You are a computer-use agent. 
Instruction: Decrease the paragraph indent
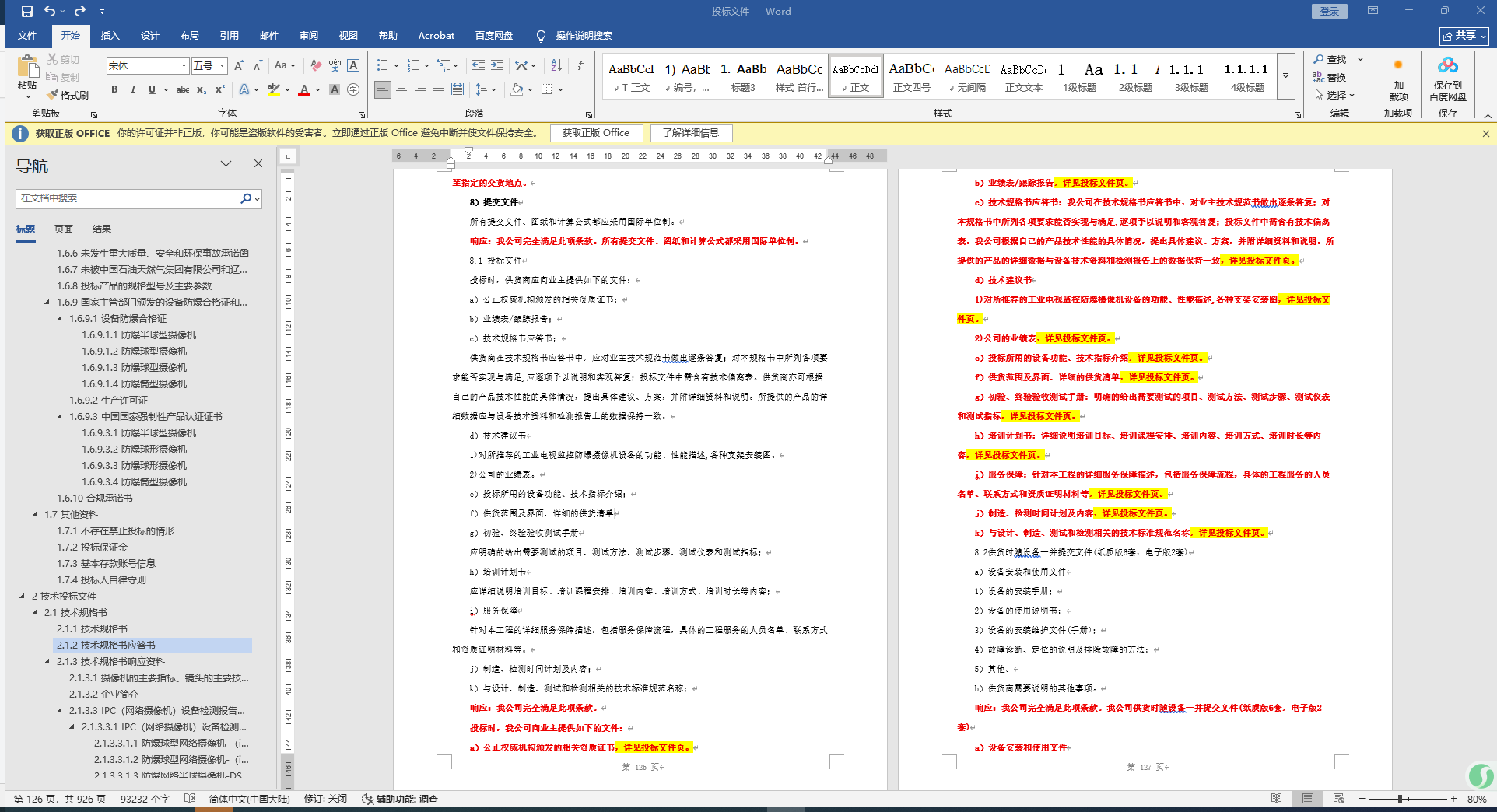point(478,65)
